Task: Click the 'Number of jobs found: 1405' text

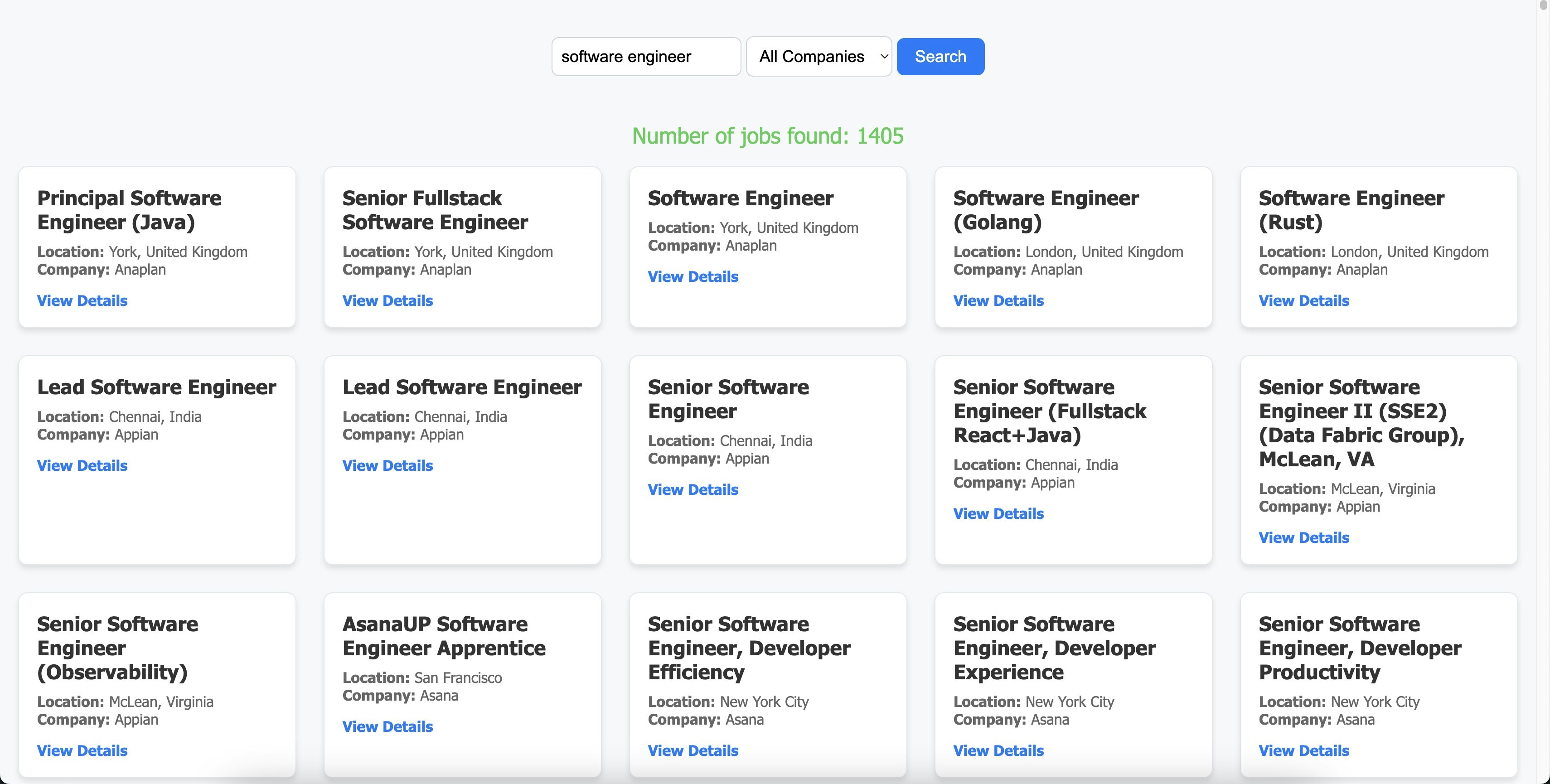Action: (768, 136)
